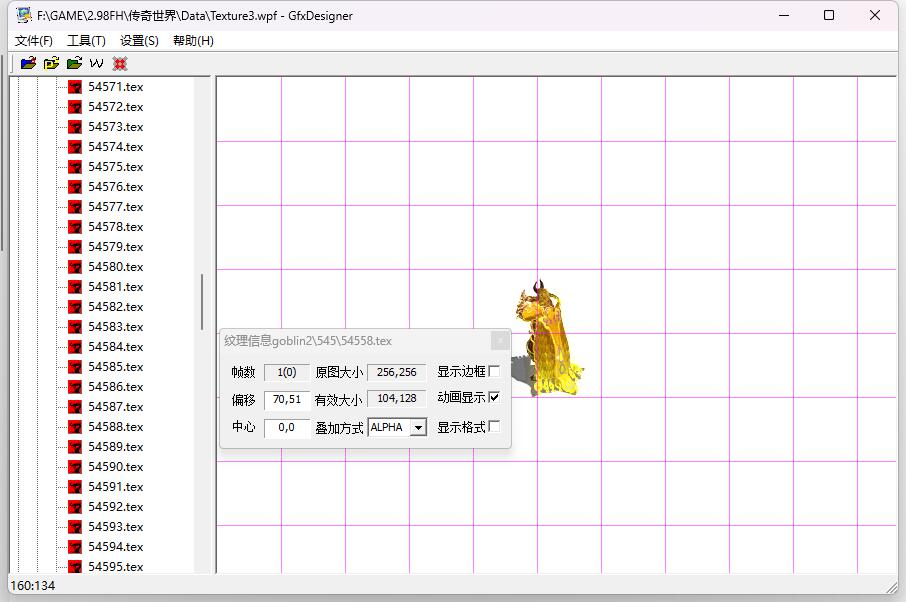Uncheck the 动画显示 checkbox

494,397
